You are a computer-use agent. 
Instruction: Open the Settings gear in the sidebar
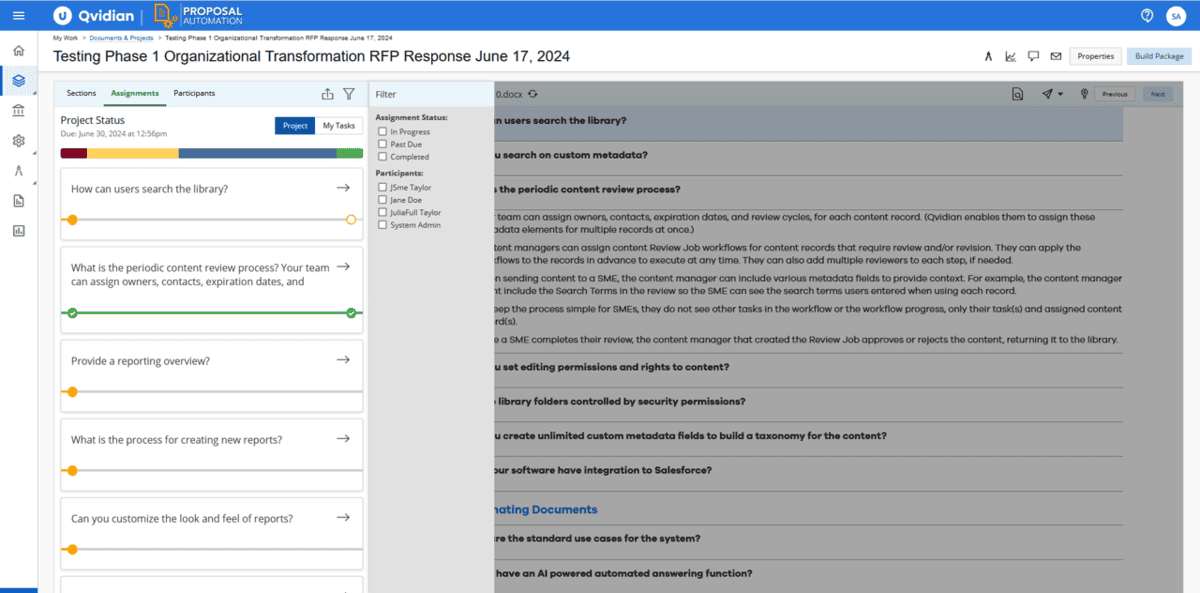pos(17,141)
